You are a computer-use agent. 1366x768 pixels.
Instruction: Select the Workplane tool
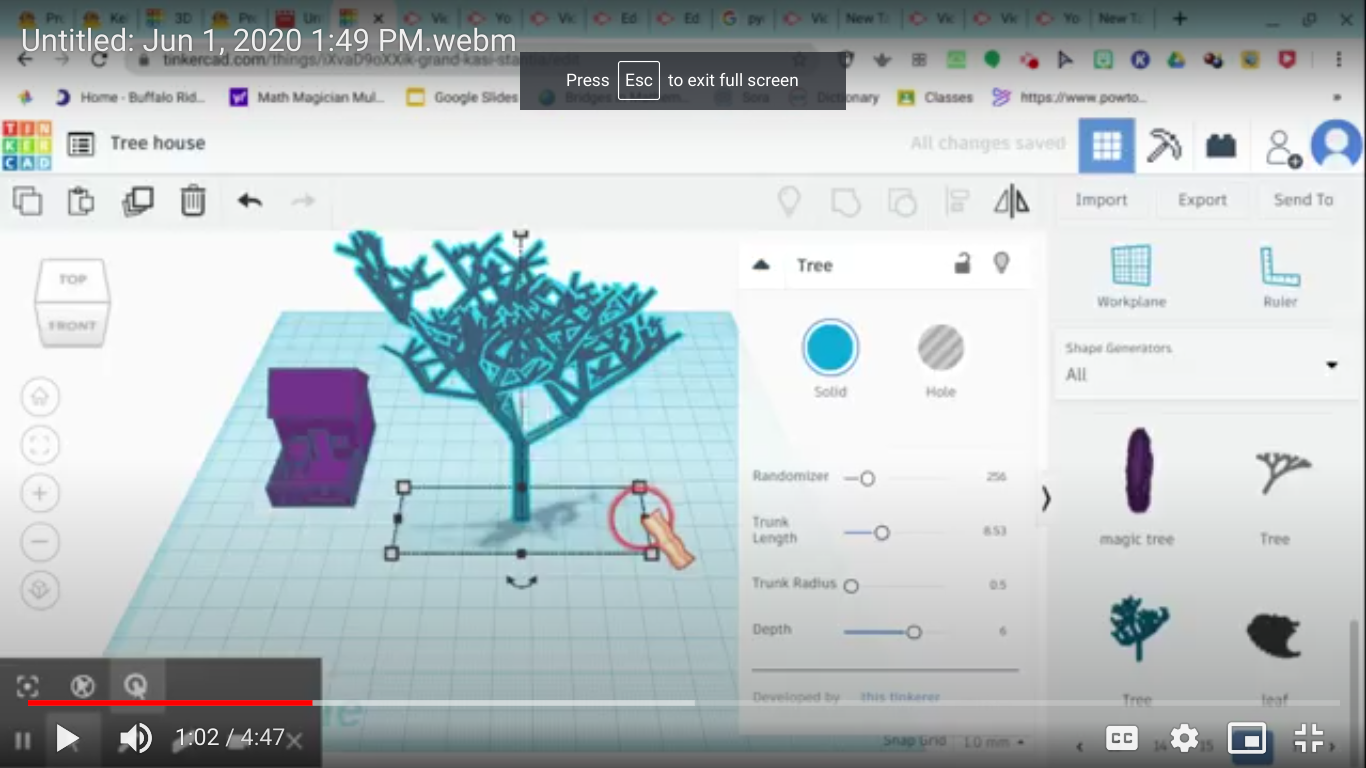[1132, 277]
